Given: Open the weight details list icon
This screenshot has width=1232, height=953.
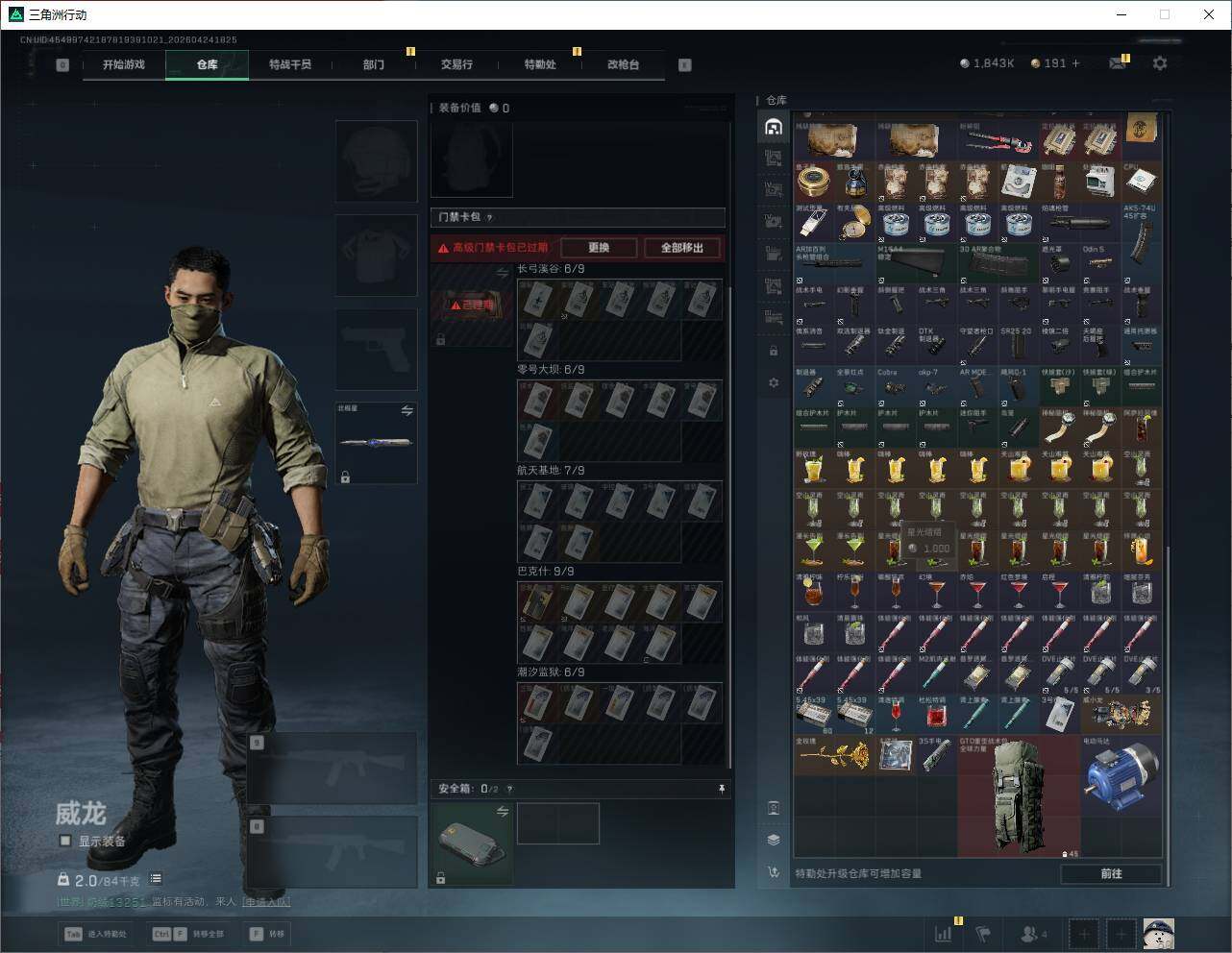Looking at the screenshot, I should 156,879.
